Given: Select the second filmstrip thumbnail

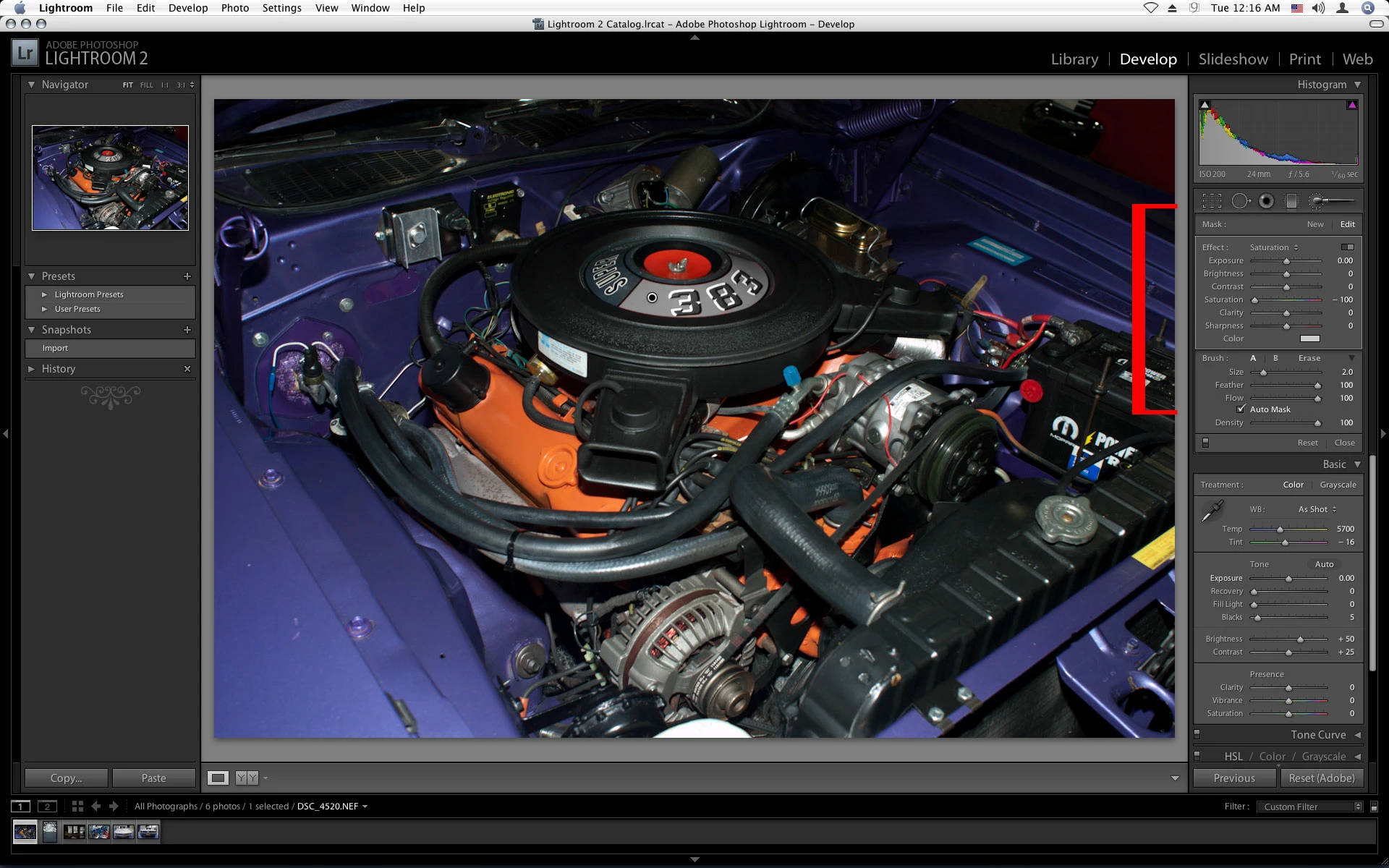Looking at the screenshot, I should 49,832.
